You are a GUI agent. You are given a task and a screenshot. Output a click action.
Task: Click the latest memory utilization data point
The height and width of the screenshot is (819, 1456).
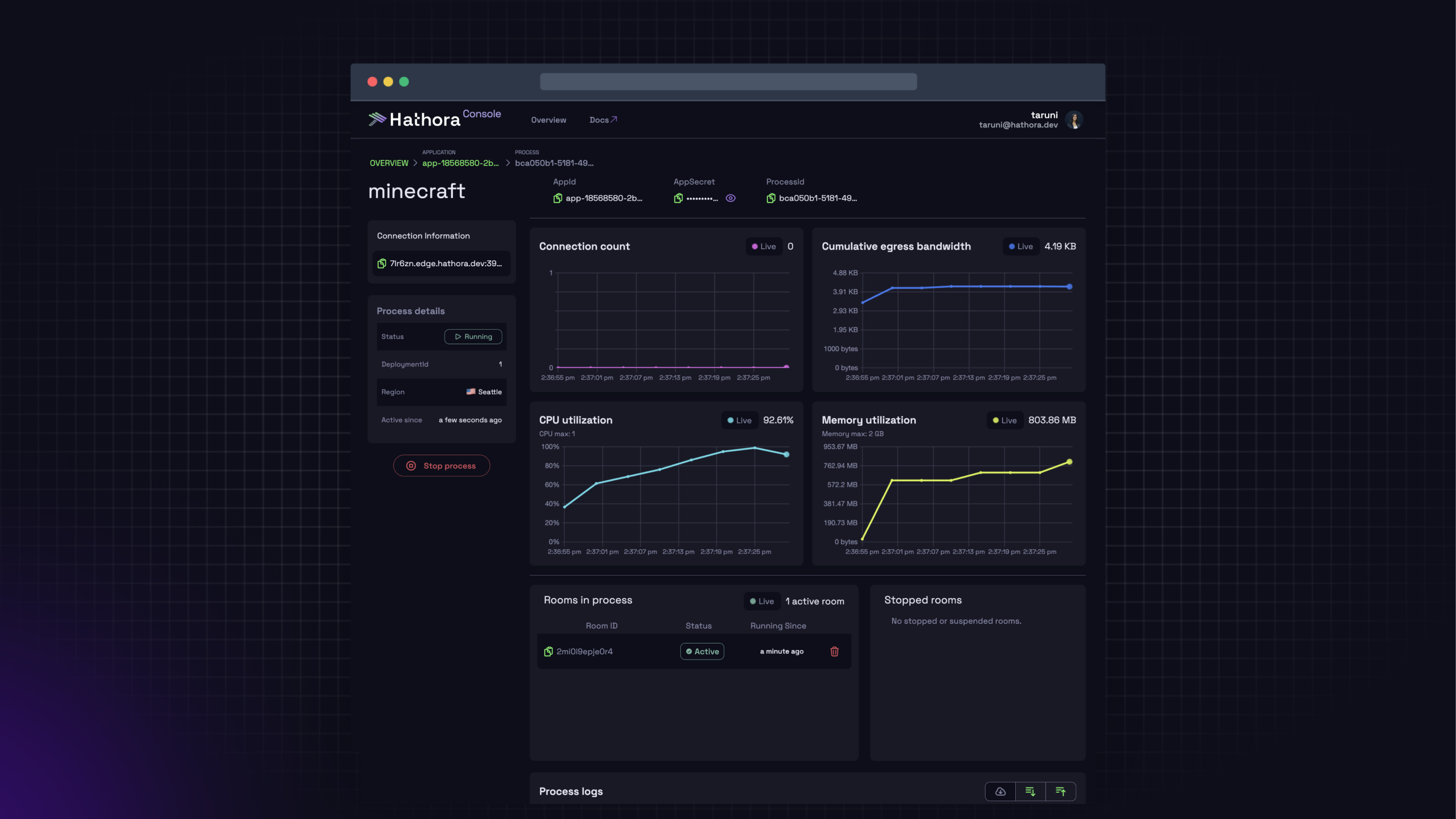tap(1070, 462)
